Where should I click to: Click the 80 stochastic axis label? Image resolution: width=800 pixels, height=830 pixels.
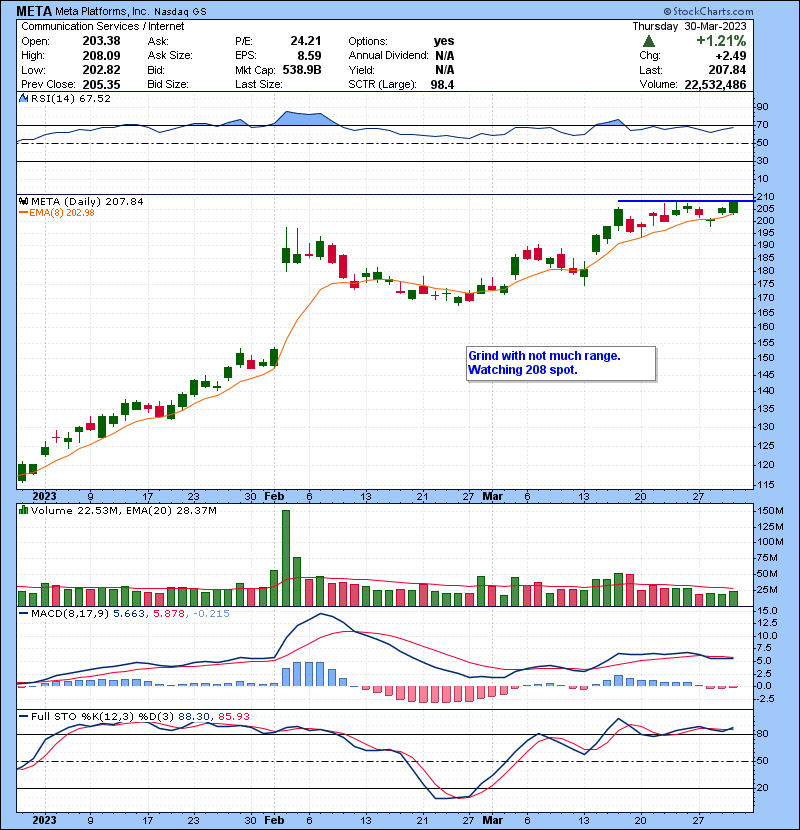[x=762, y=734]
